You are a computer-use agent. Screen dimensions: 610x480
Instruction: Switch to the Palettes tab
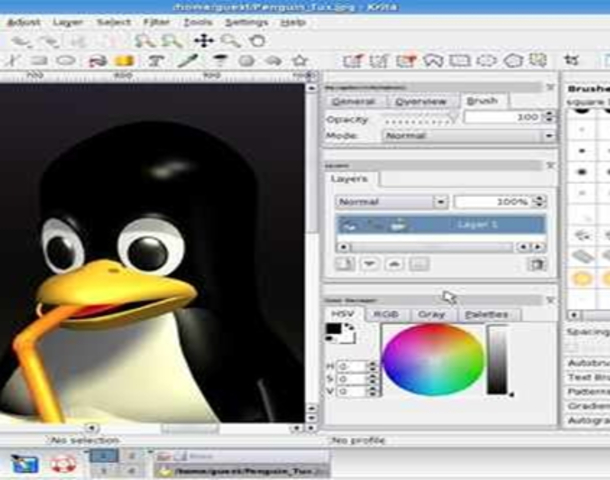click(487, 314)
